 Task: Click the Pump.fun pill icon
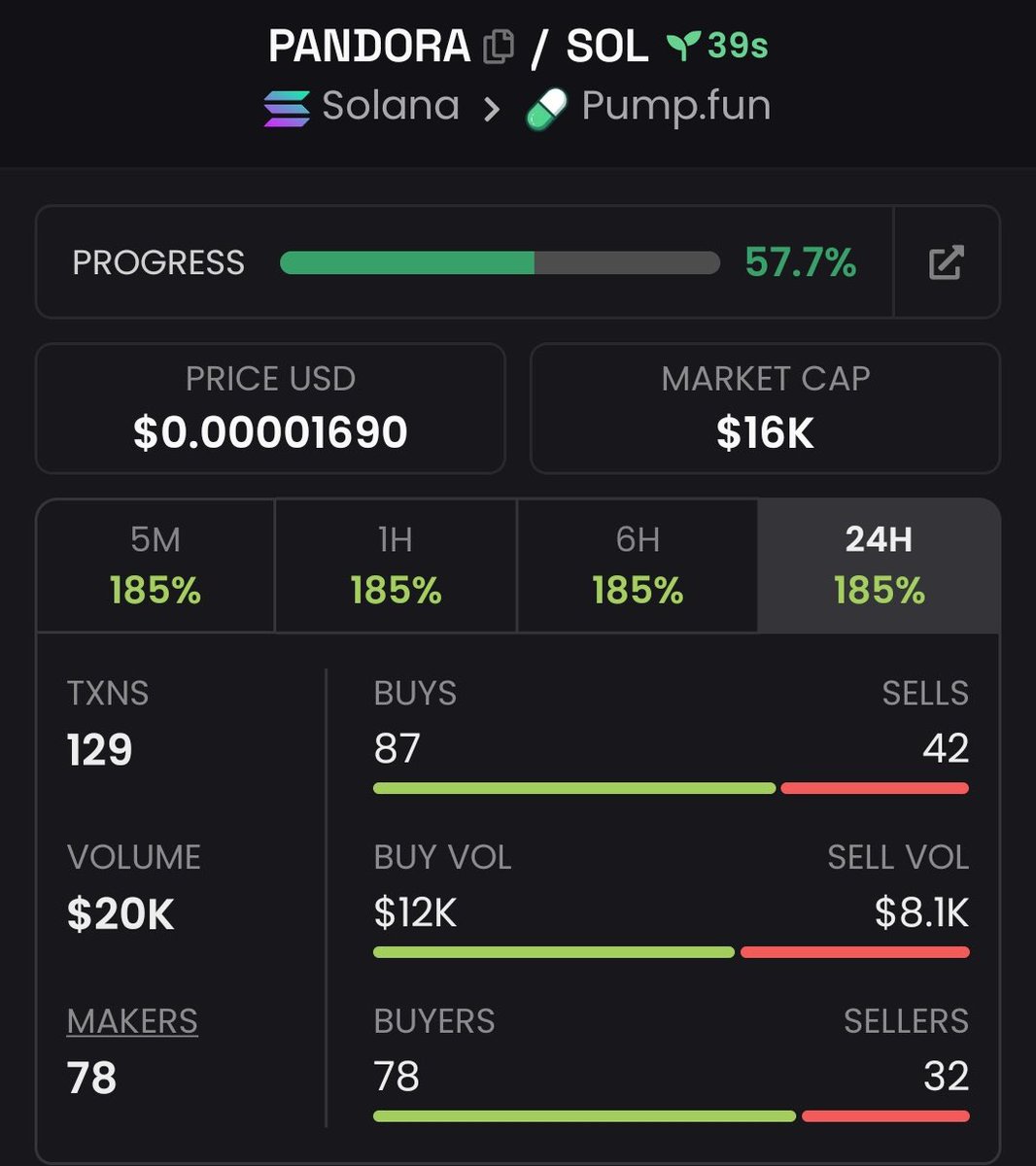click(547, 109)
